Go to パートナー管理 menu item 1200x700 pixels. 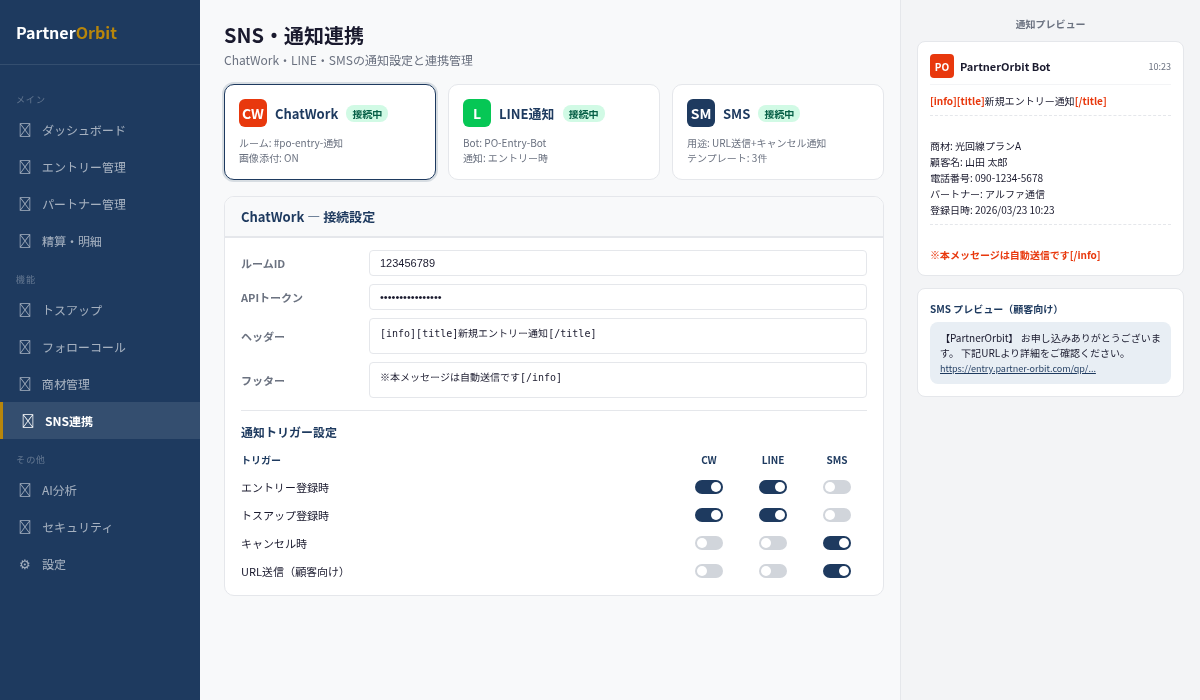[84, 204]
